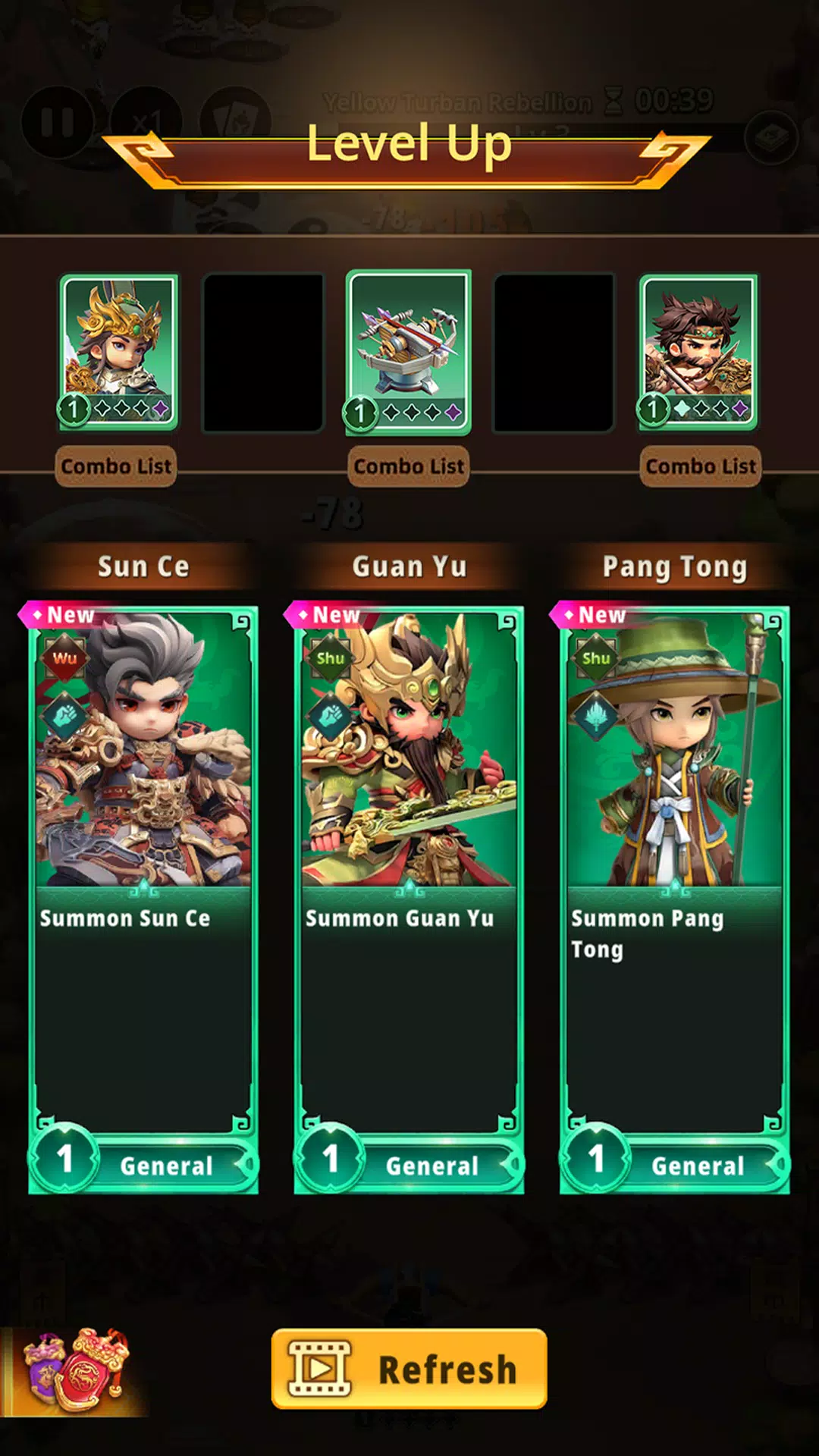Tap the ballista weapon card icon

(408, 353)
